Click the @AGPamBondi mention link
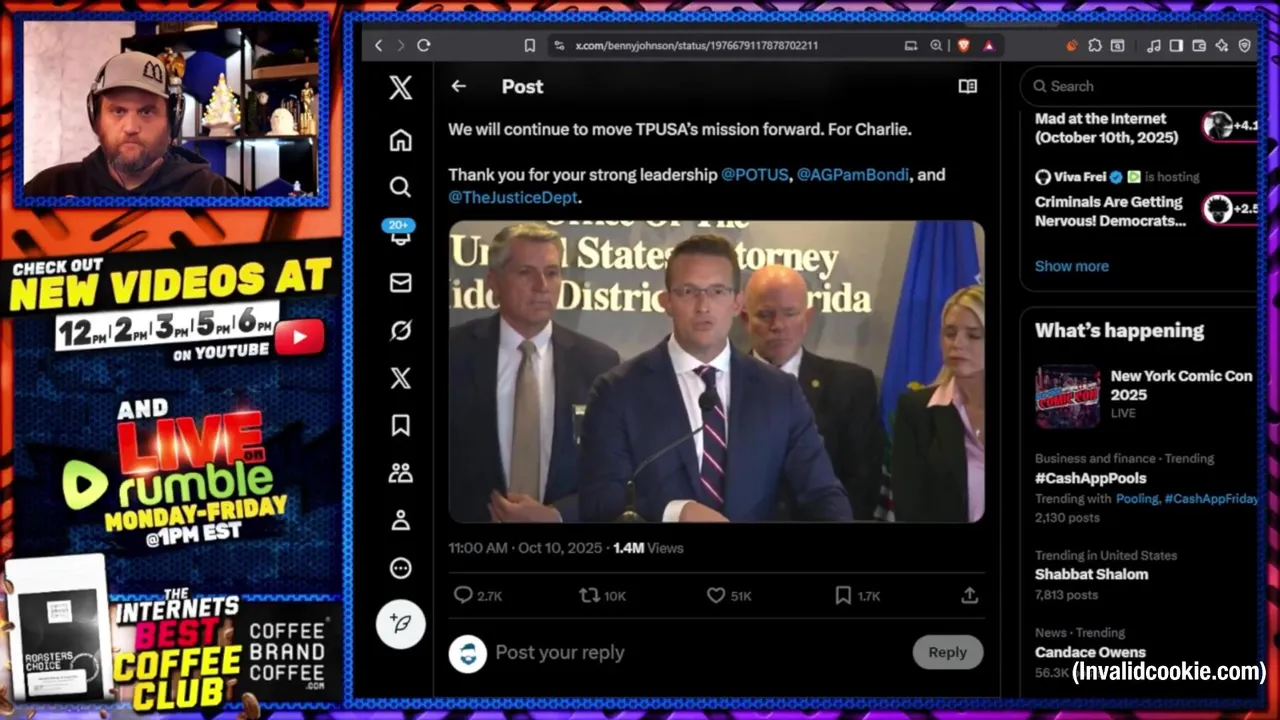The width and height of the screenshot is (1280, 720). (853, 174)
